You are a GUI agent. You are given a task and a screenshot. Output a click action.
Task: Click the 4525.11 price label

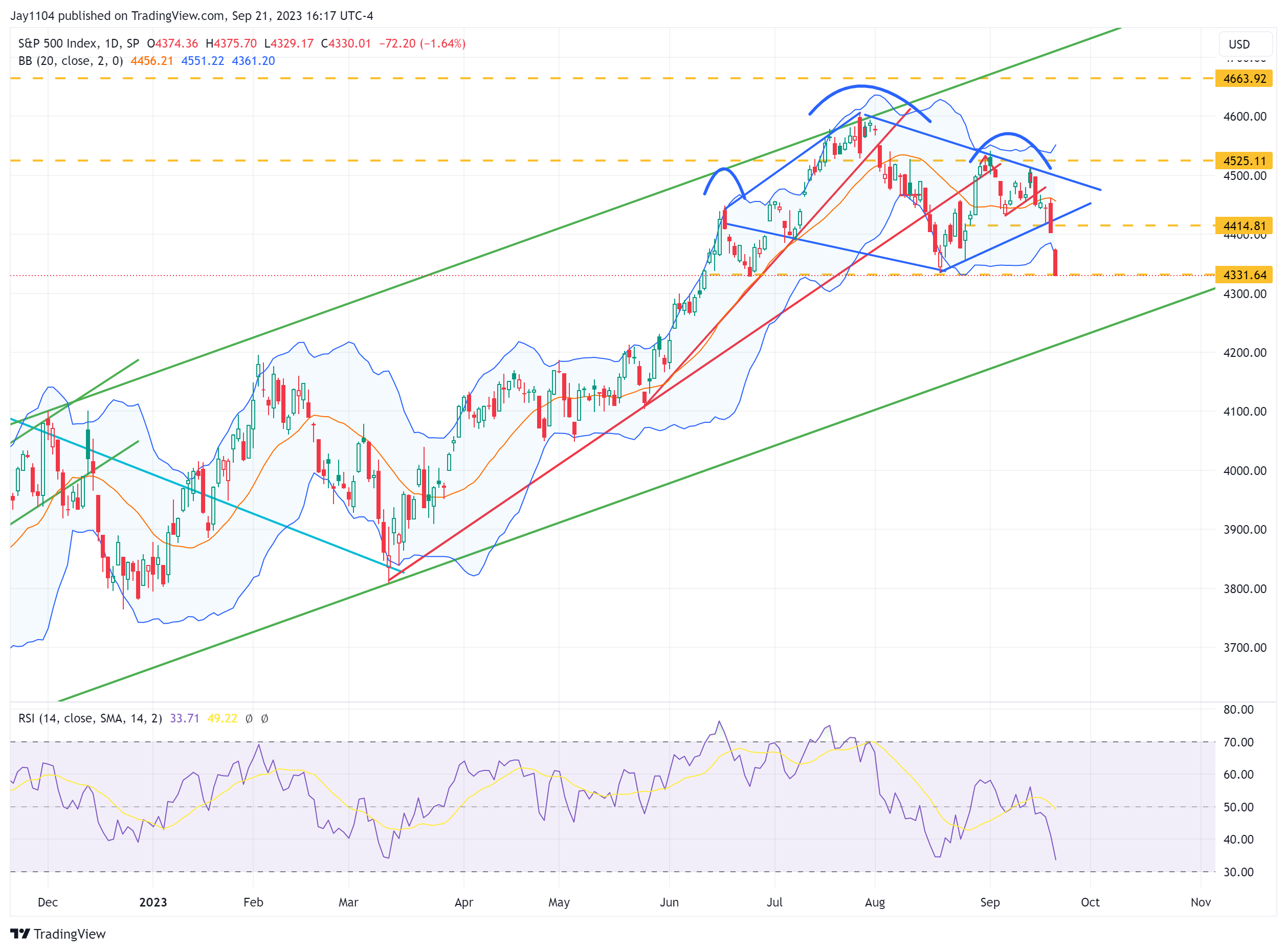(x=1244, y=161)
